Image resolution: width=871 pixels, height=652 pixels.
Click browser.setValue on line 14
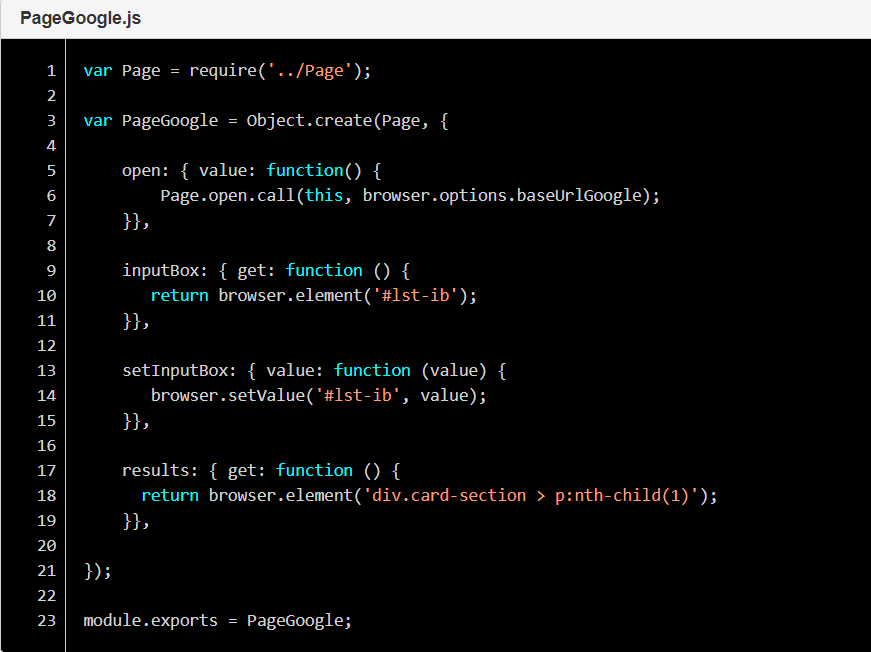(x=228, y=395)
